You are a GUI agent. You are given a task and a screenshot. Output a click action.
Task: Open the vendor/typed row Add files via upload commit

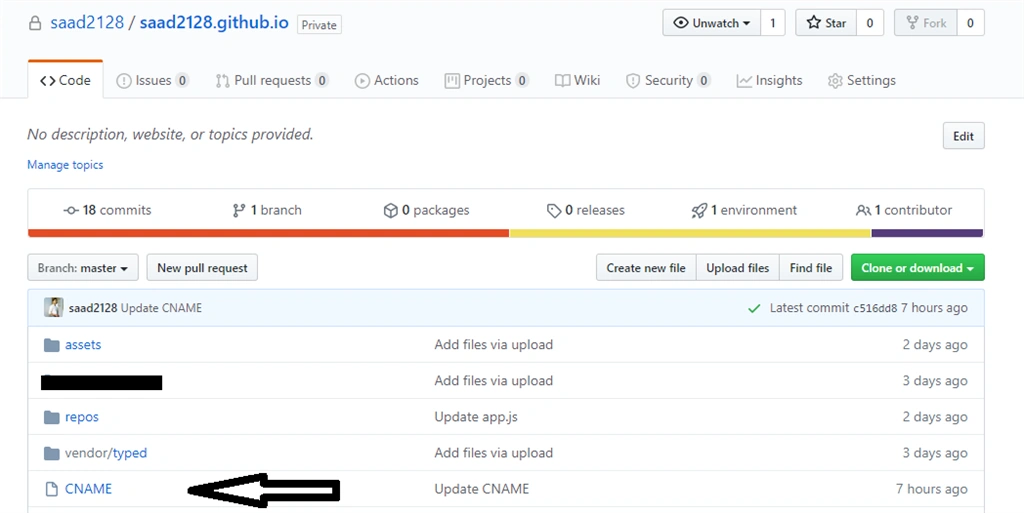[x=494, y=453]
